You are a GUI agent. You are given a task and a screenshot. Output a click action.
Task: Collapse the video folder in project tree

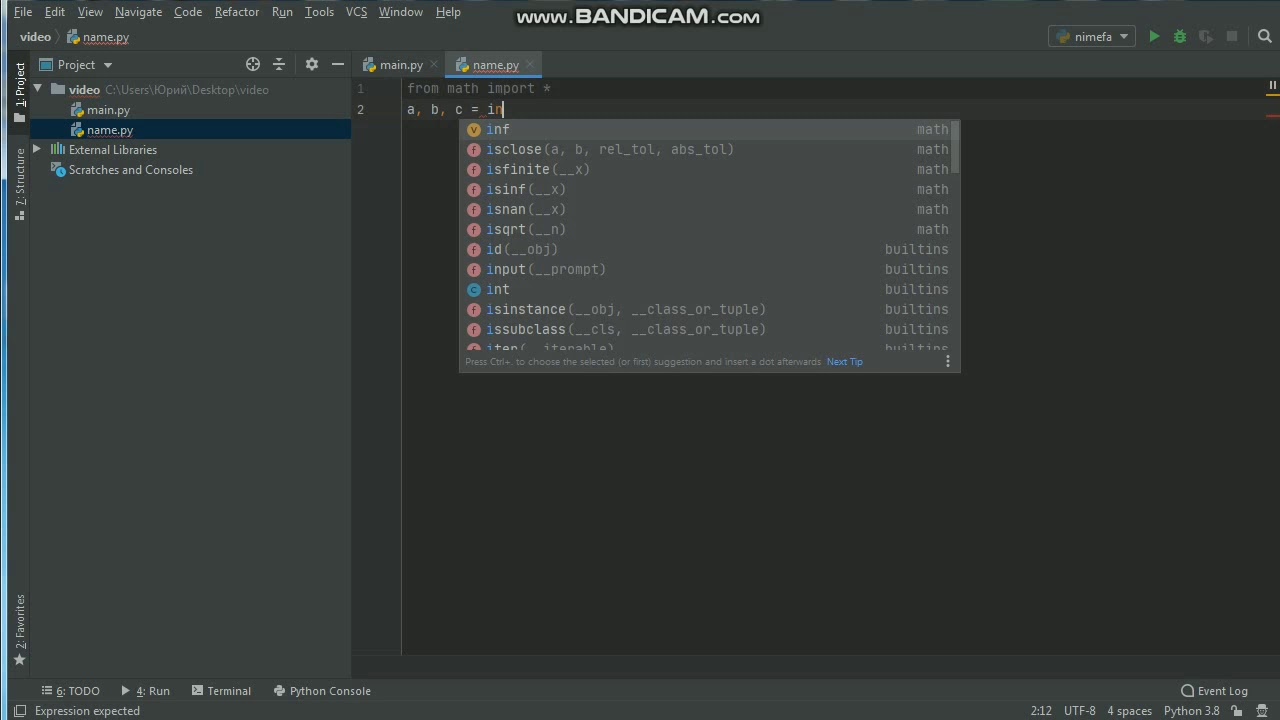(38, 90)
